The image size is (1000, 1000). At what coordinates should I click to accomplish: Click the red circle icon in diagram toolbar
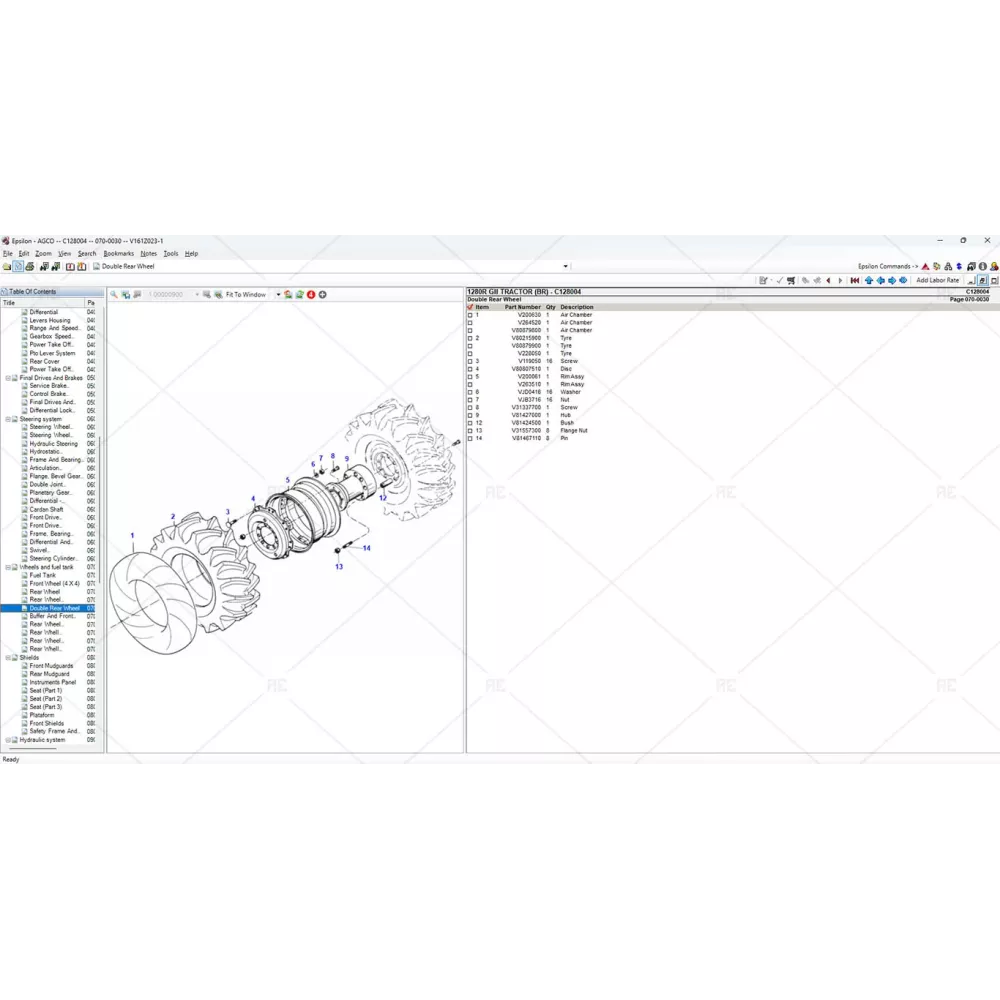[311, 295]
